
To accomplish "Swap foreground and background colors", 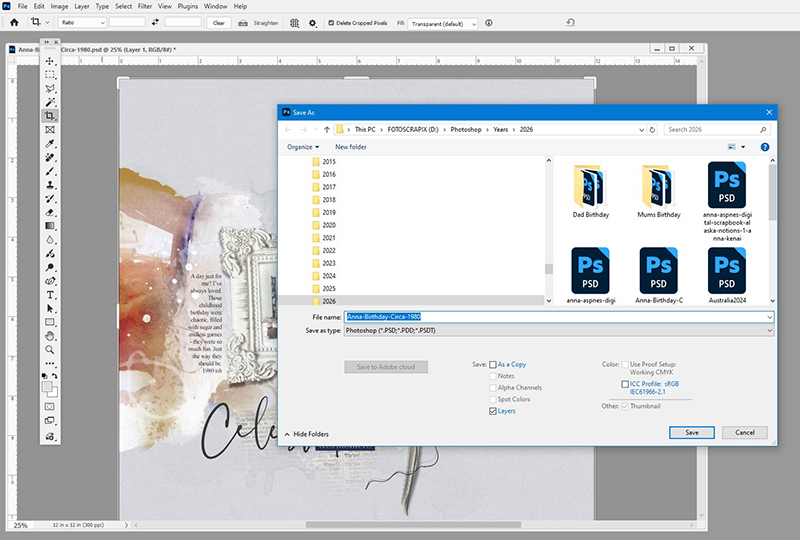I will pyautogui.click(x=55, y=376).
